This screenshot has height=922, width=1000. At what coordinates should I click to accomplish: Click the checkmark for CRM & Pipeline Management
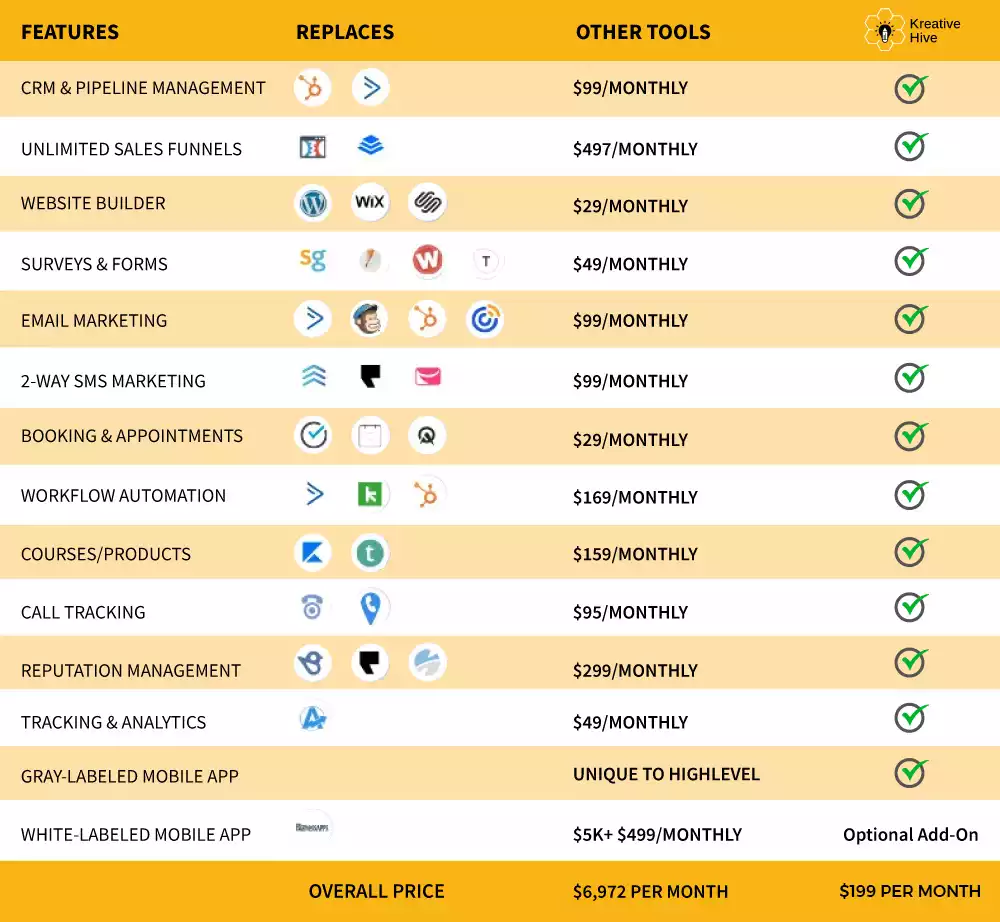[910, 88]
